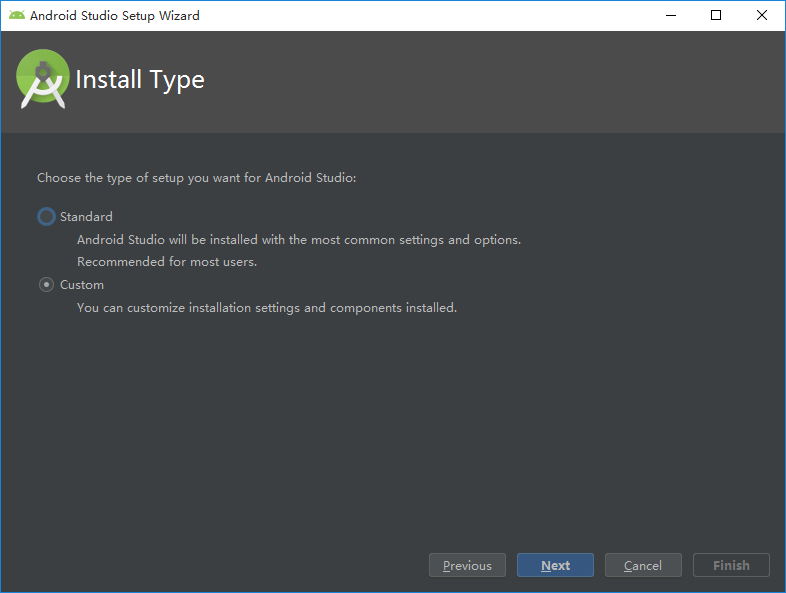Click the 'Standard' option label
Viewport: 786px width, 593px height.
pyautogui.click(x=86, y=217)
